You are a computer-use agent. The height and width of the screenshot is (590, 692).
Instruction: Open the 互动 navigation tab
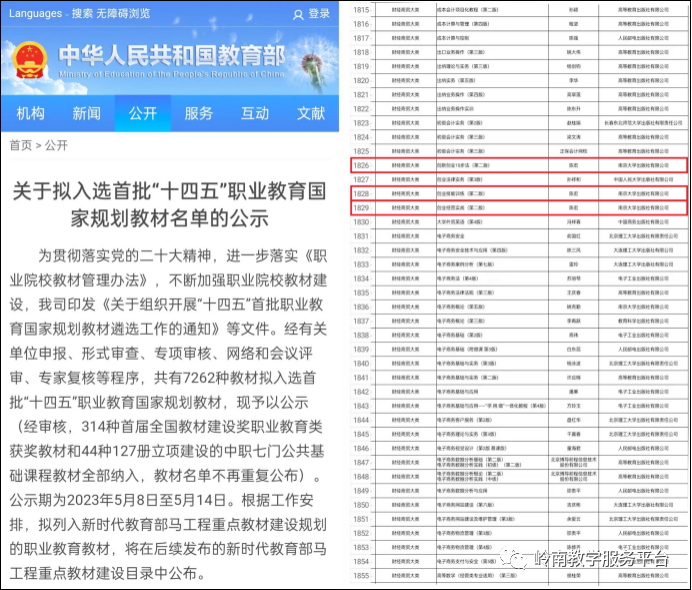(254, 113)
